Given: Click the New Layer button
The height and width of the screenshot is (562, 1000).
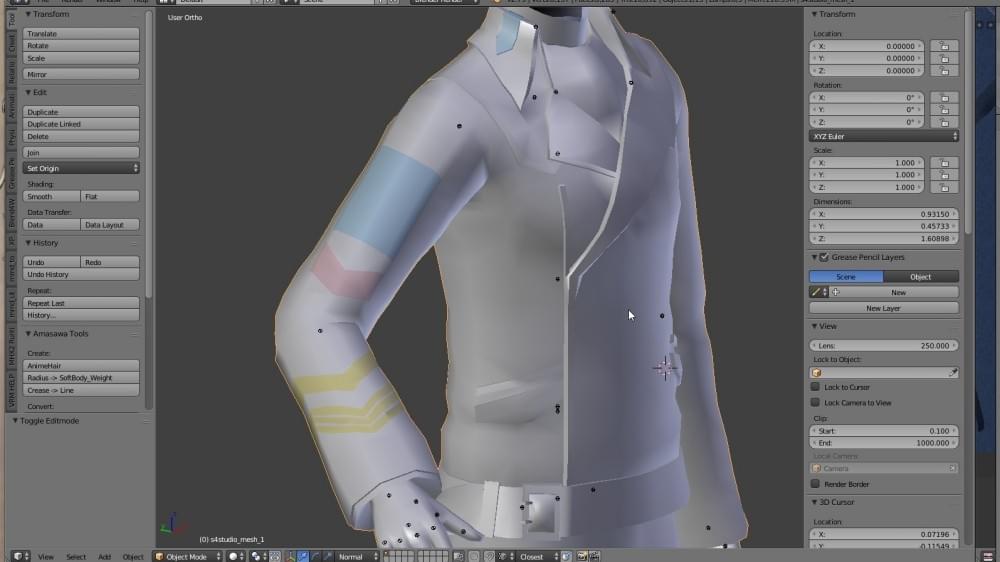Looking at the screenshot, I should click(x=883, y=308).
